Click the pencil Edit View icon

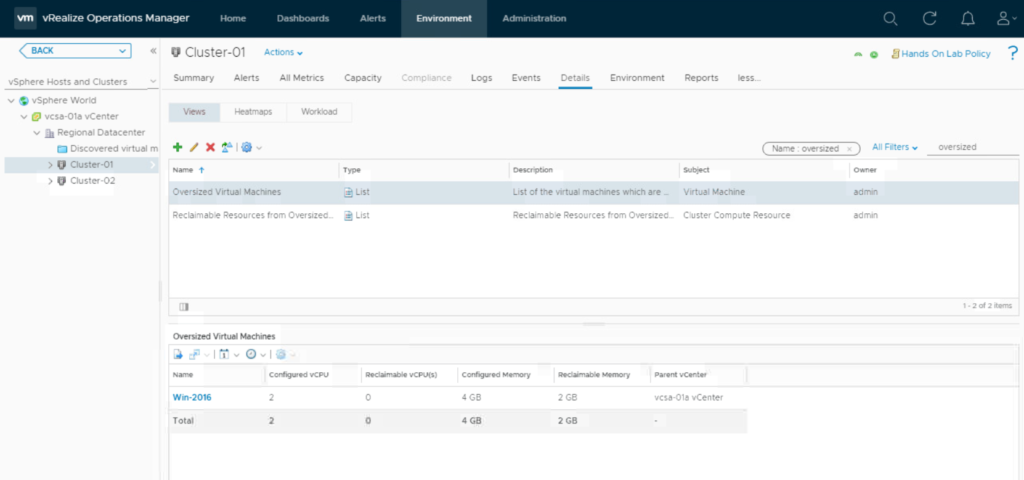(x=194, y=147)
